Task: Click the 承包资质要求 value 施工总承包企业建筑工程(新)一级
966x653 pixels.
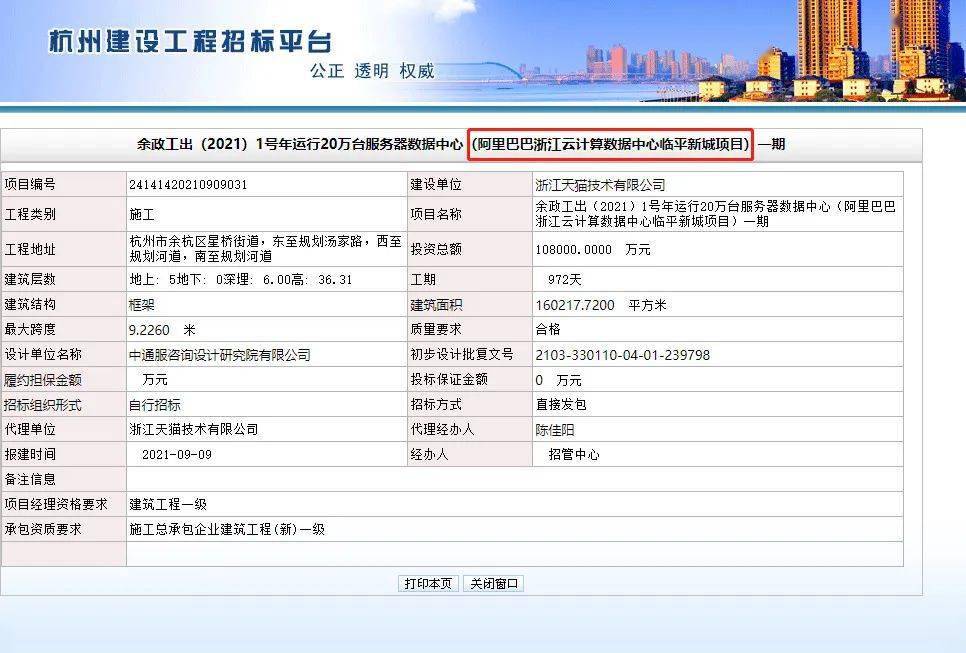Action: click(227, 529)
